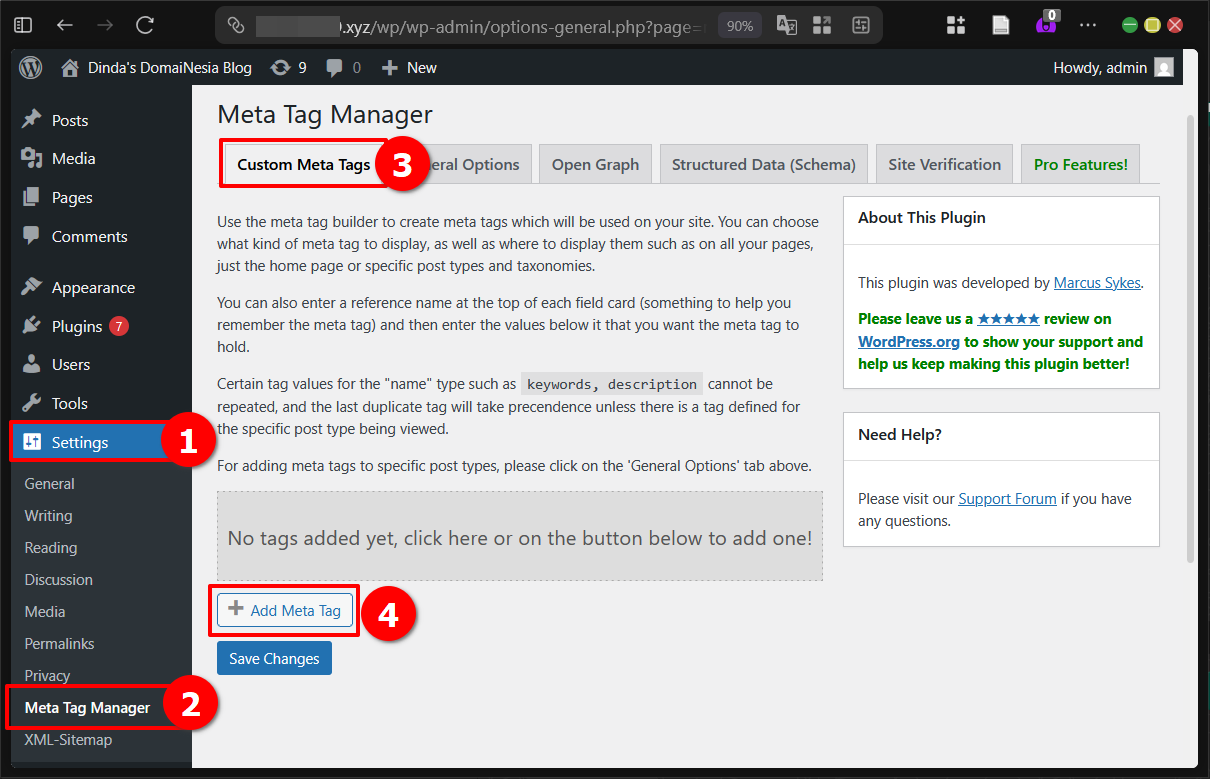The image size is (1210, 779).
Task: Click the Comments bubble in the admin bar
Action: pyautogui.click(x=333, y=67)
